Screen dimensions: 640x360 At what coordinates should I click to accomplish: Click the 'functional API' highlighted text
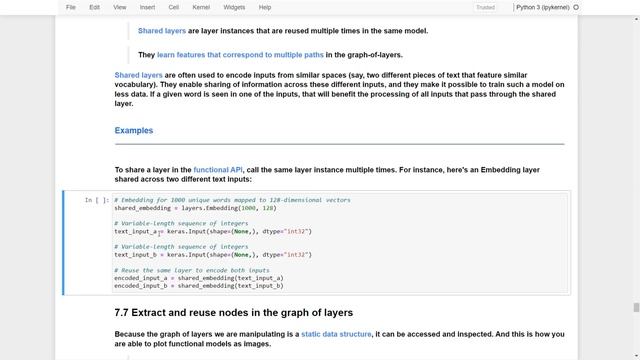click(218, 170)
